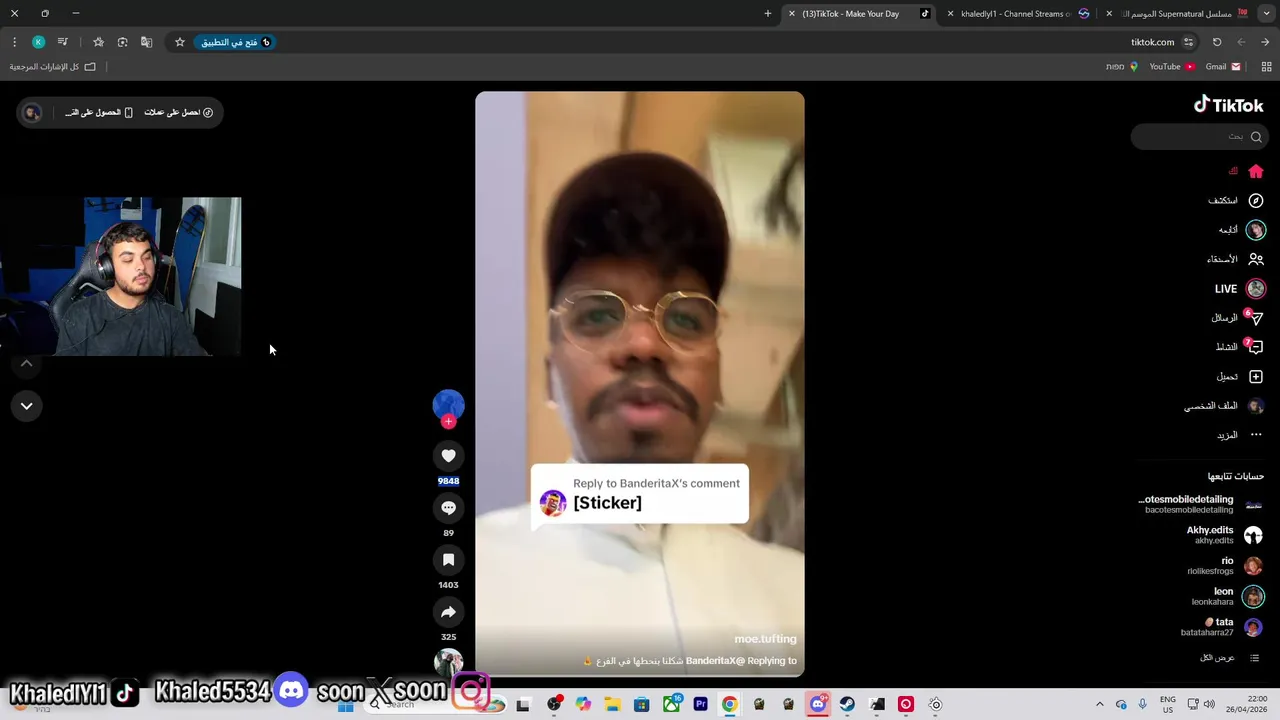Open profile avatar in top pill
Image resolution: width=1280 pixels, height=720 pixels.
coord(32,112)
